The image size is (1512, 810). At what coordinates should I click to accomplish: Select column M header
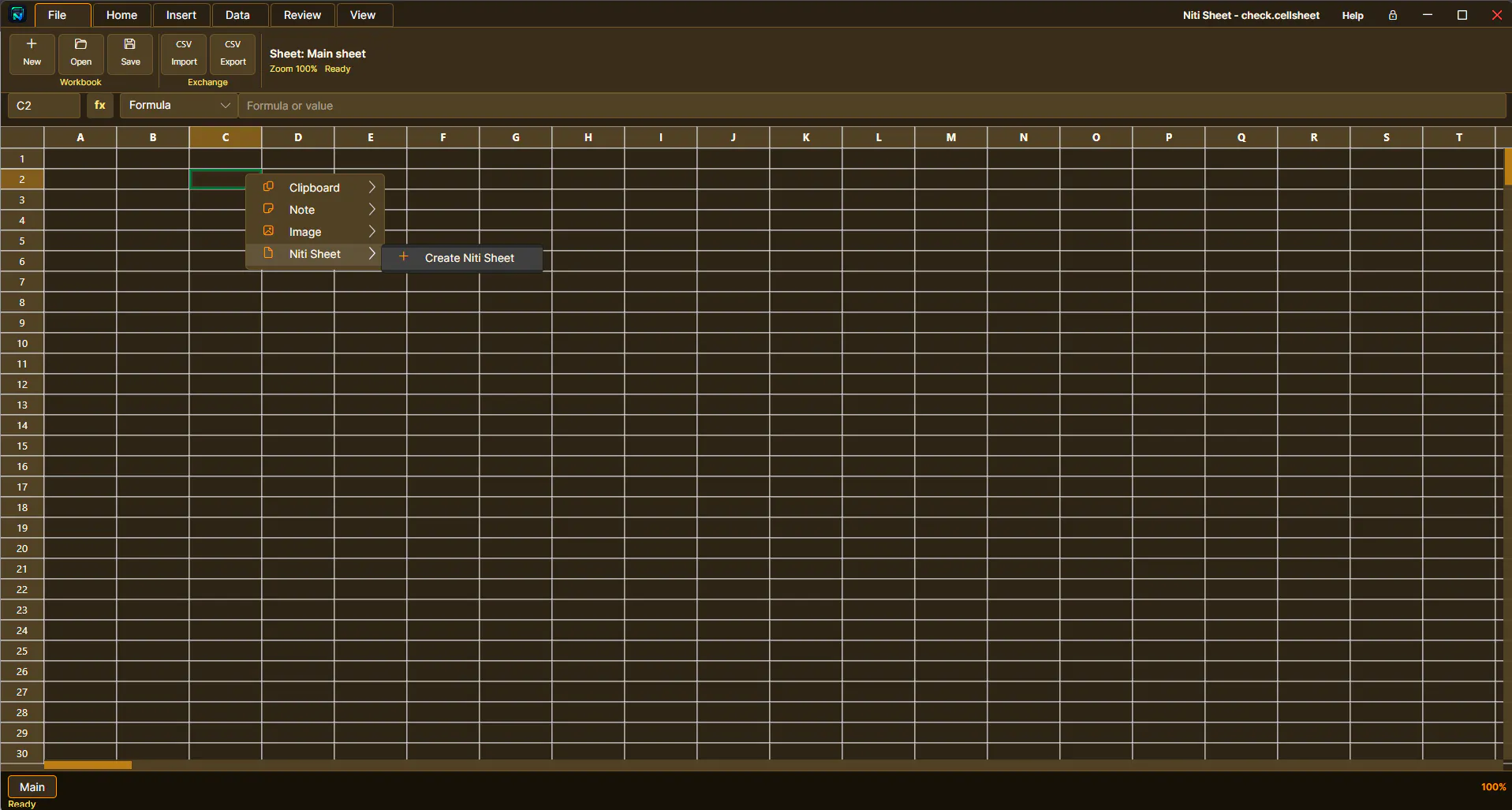pyautogui.click(x=951, y=137)
